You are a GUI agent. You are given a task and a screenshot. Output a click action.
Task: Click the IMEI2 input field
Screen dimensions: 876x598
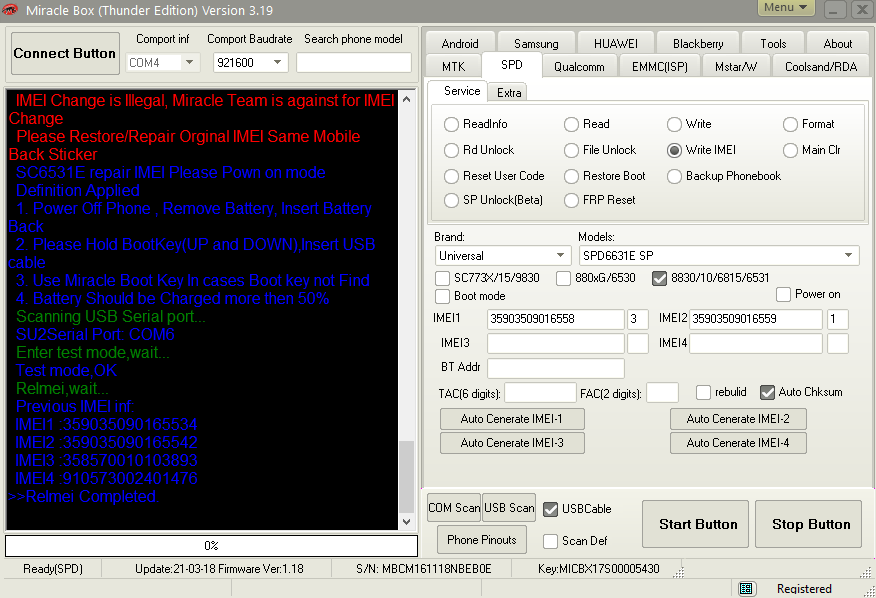point(756,319)
